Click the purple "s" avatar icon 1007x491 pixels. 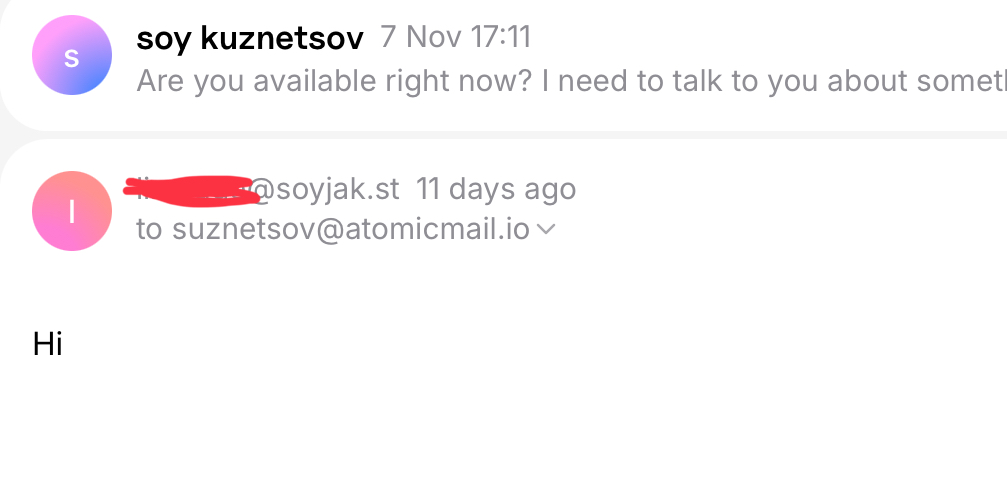coord(71,56)
